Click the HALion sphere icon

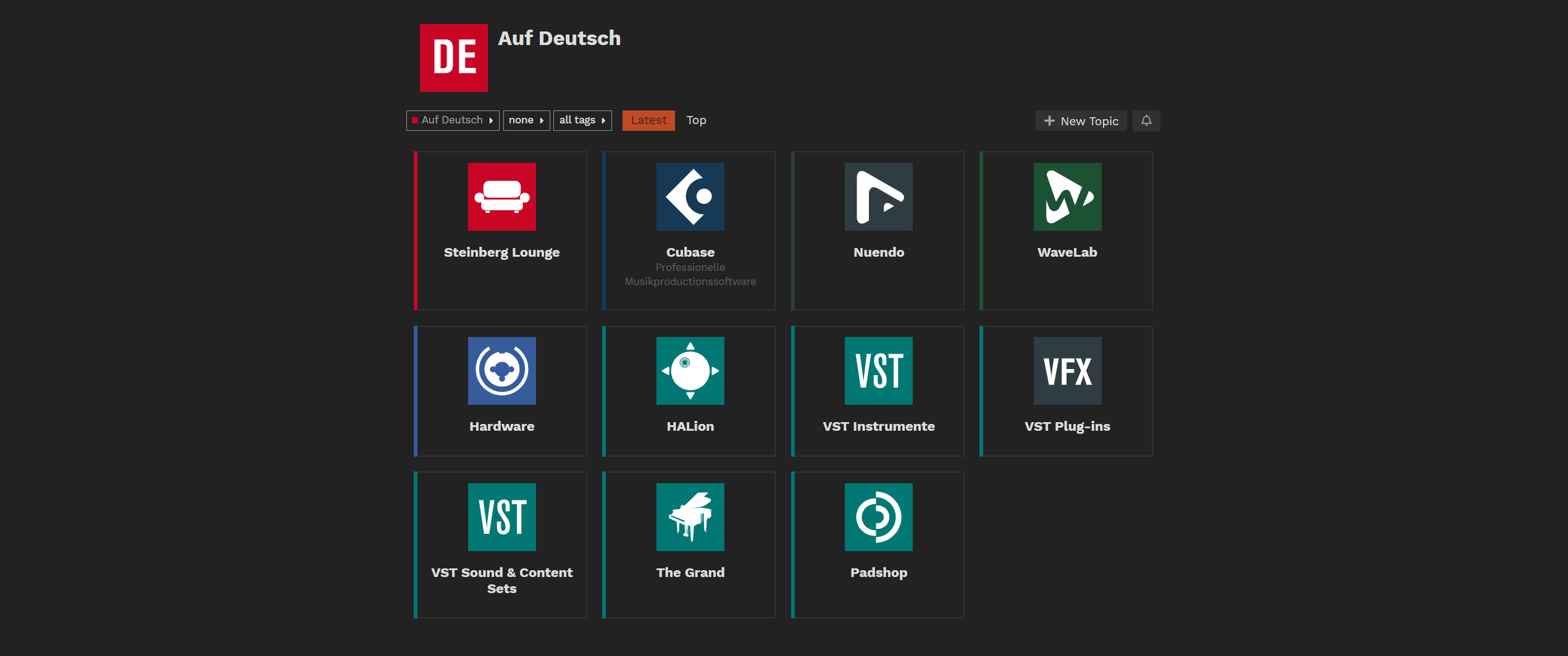[x=690, y=371]
